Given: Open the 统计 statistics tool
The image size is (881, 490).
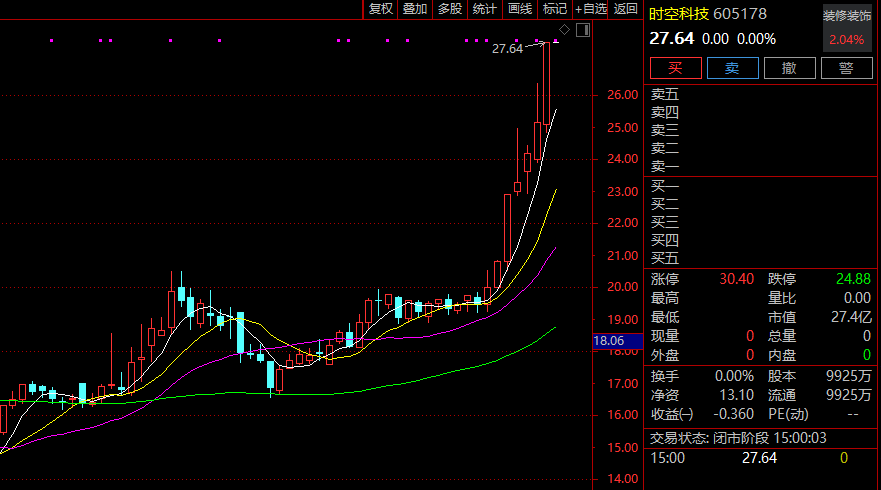Looking at the screenshot, I should (484, 9).
